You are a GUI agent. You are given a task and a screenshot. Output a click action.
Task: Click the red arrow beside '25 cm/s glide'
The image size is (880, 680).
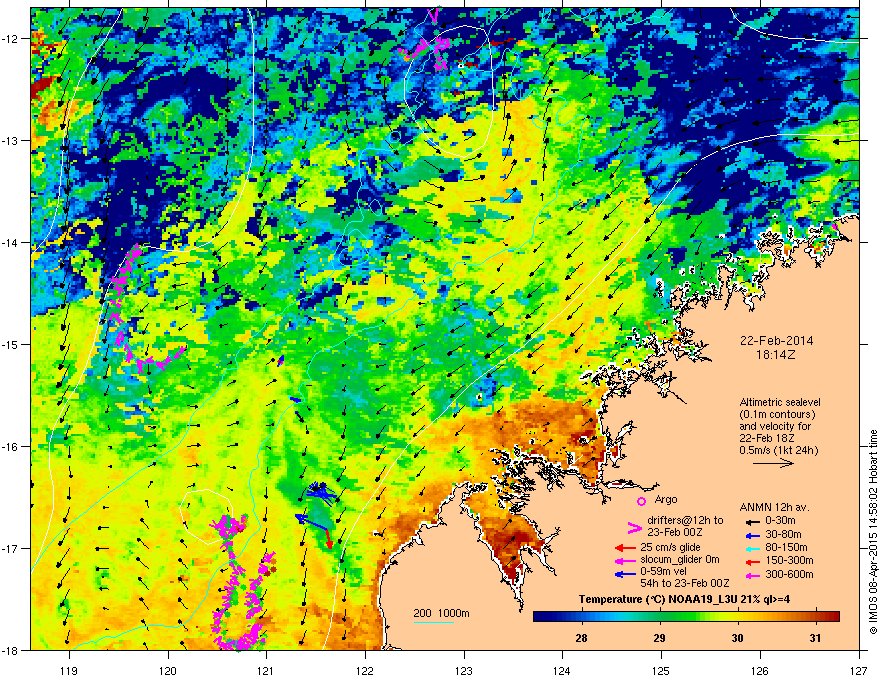(625, 548)
